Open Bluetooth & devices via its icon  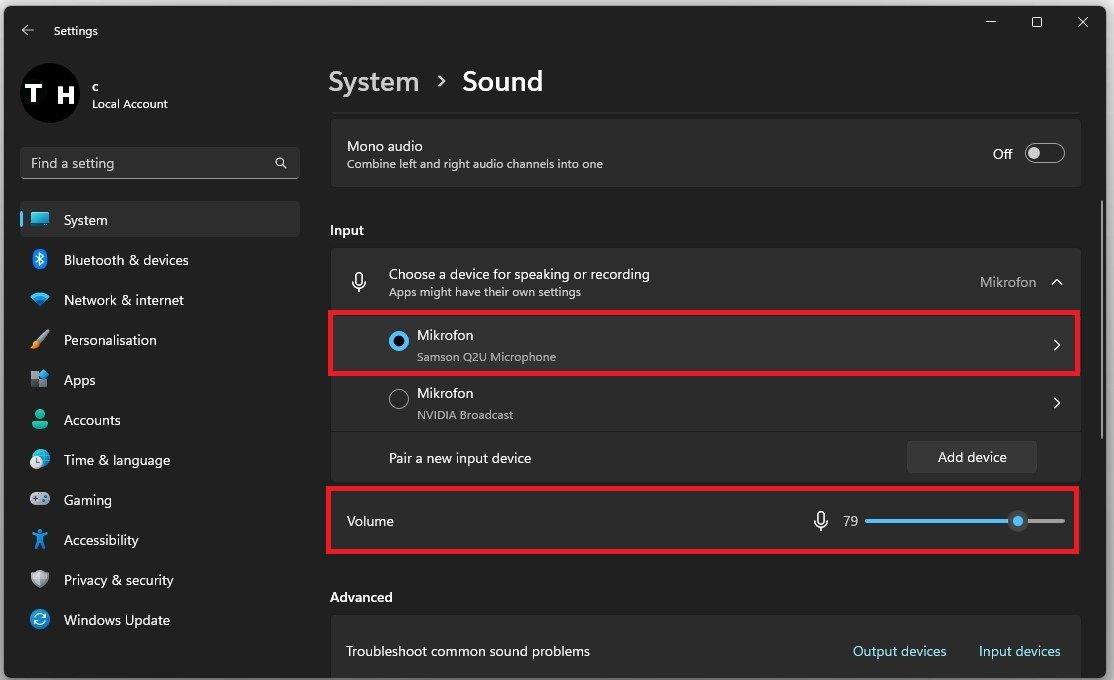tap(40, 260)
